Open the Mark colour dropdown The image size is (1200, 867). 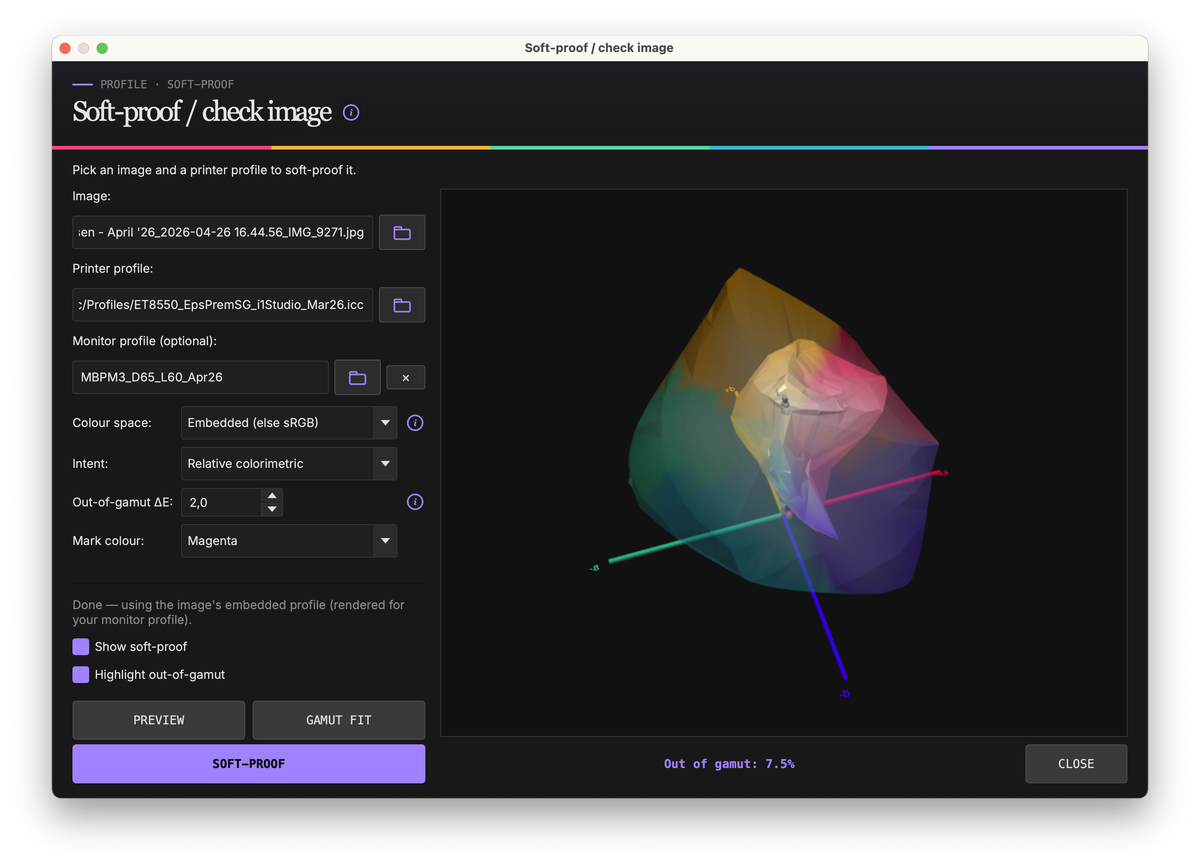(x=289, y=541)
